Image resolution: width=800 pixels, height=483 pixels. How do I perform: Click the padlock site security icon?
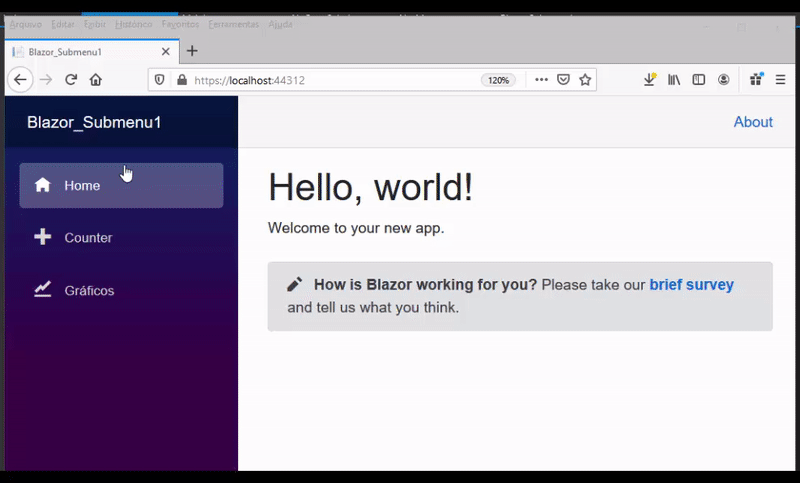[182, 80]
